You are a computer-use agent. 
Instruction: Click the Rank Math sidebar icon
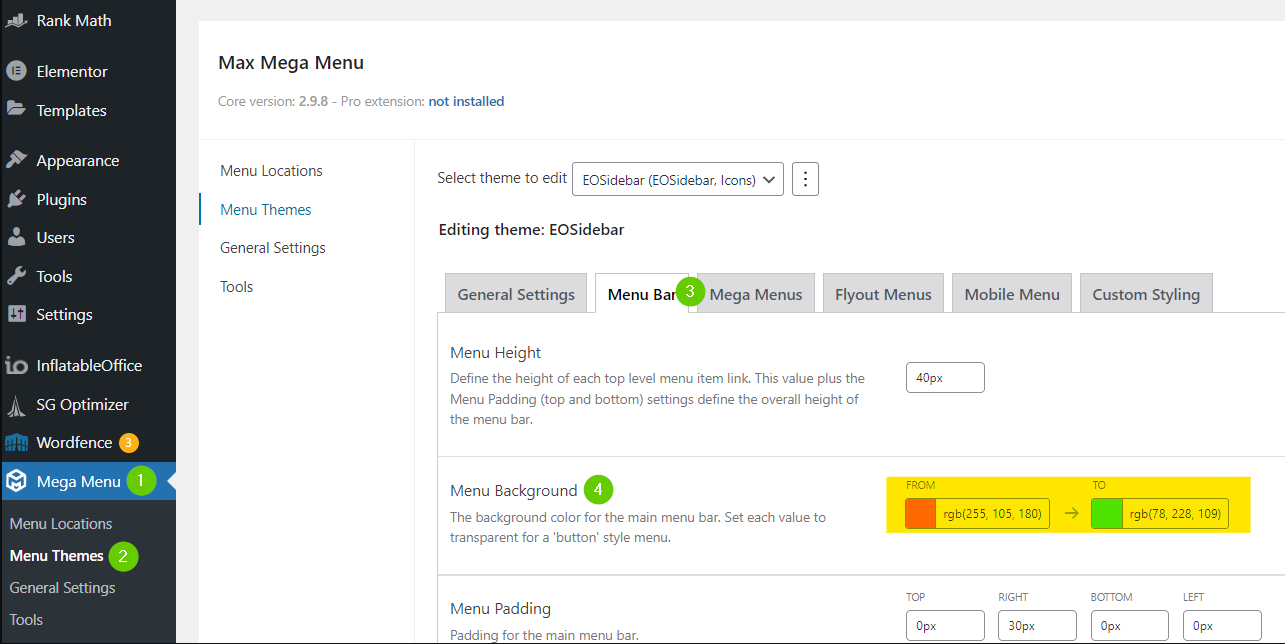click(x=16, y=20)
